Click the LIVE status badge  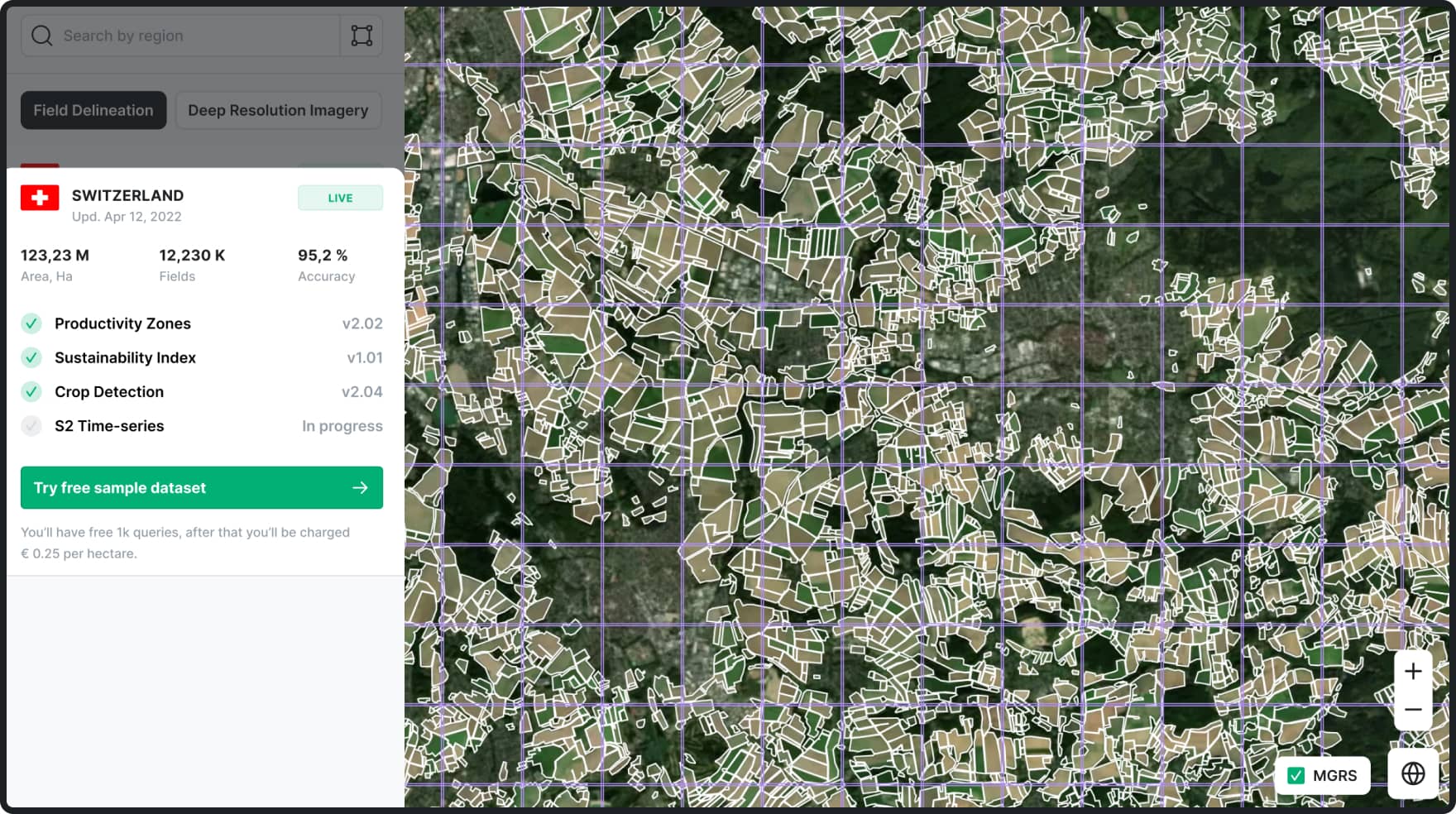pos(340,197)
